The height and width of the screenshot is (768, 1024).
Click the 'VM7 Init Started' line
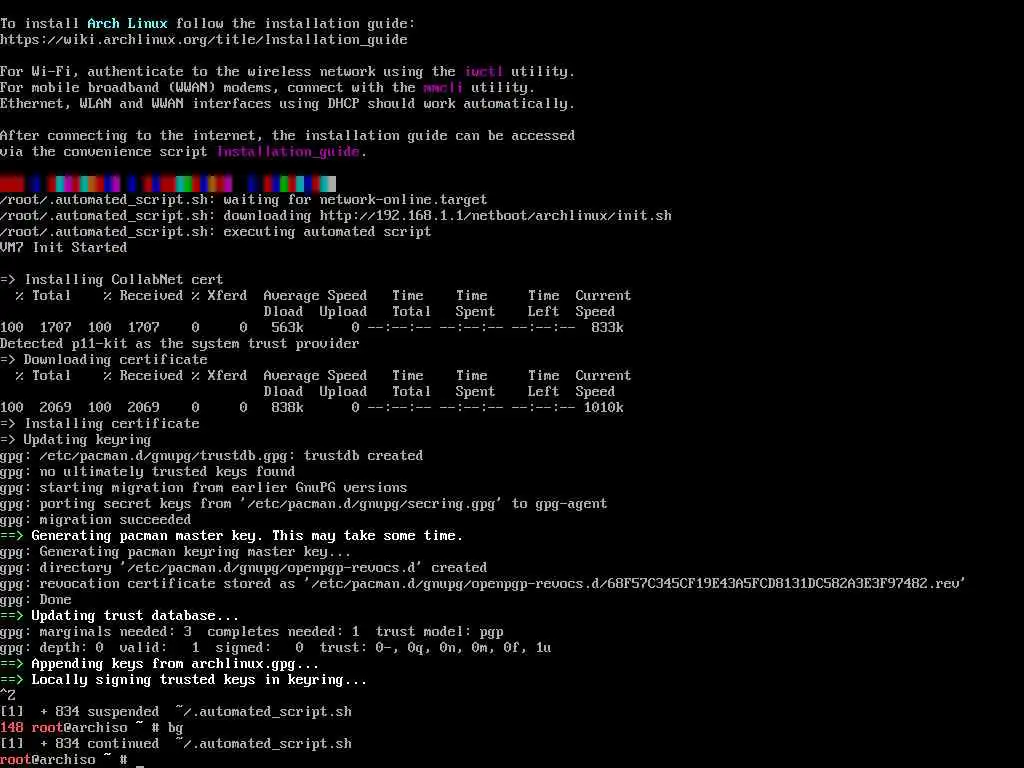(x=63, y=248)
